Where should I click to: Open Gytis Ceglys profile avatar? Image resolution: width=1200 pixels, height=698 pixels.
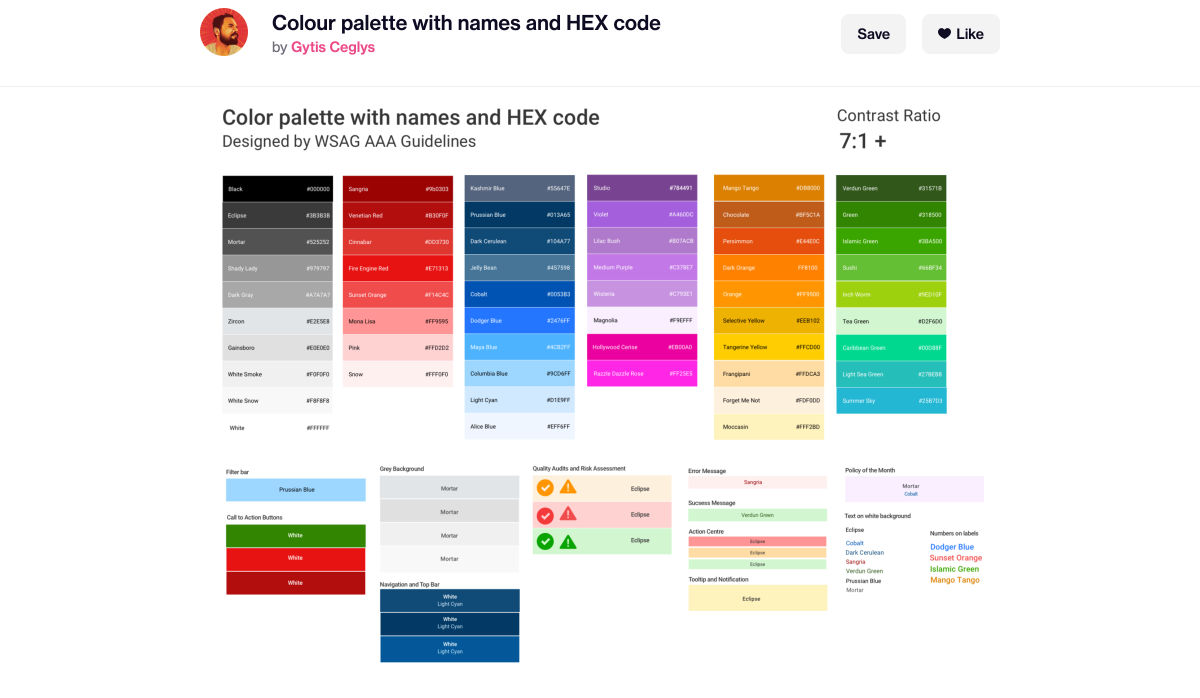tap(224, 33)
